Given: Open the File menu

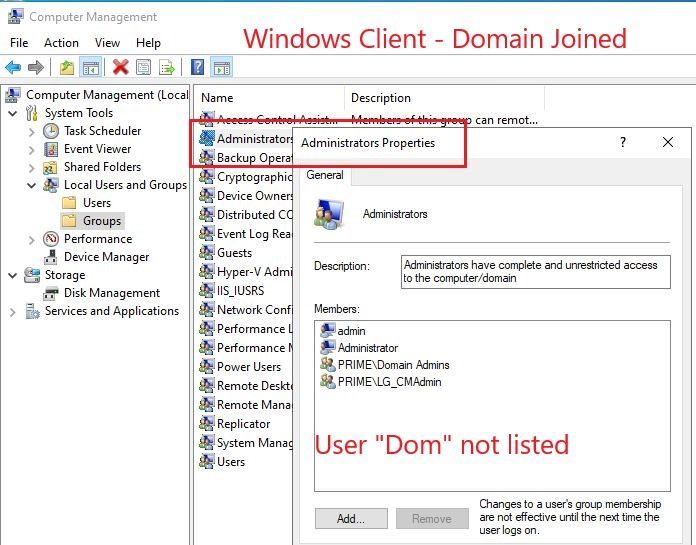Looking at the screenshot, I should 19,43.
